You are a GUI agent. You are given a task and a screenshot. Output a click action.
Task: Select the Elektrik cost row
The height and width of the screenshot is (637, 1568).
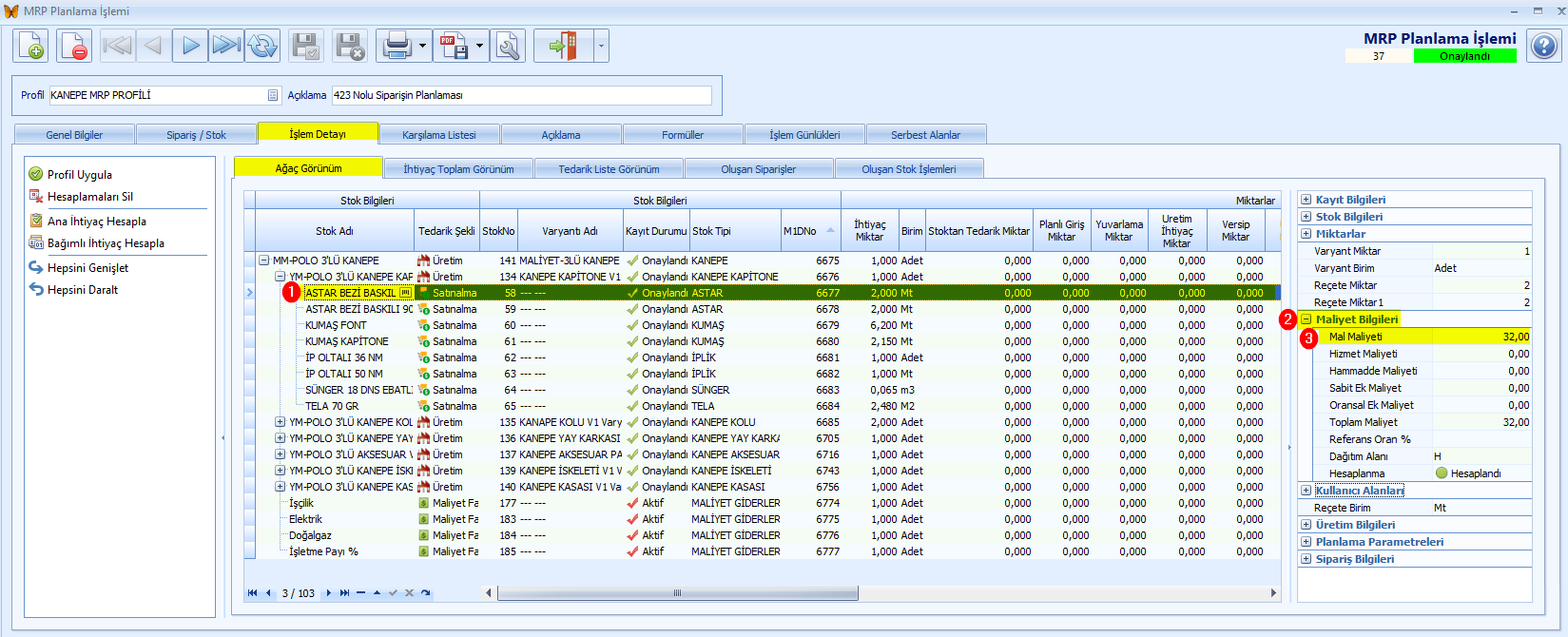761,519
